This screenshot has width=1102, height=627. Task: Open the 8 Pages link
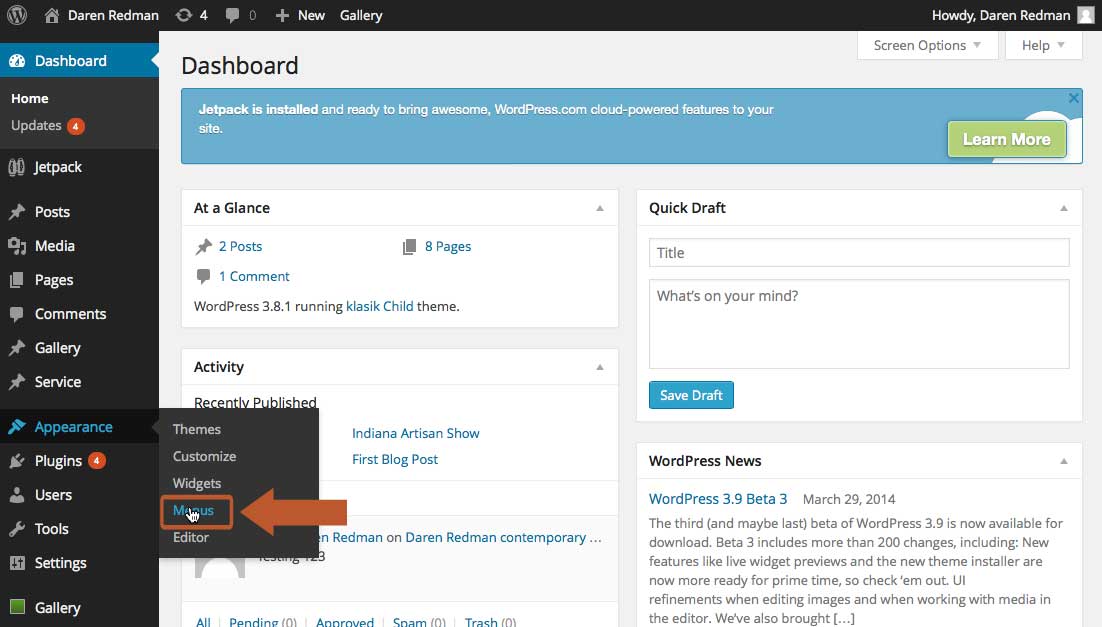point(448,247)
